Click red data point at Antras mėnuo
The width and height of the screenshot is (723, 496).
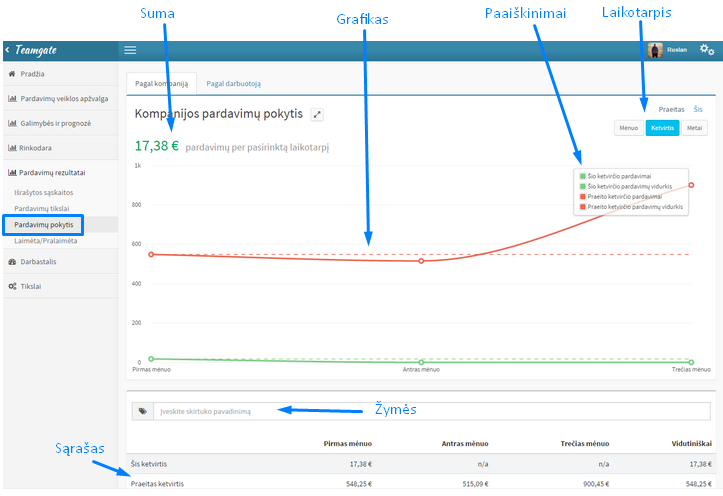point(421,261)
